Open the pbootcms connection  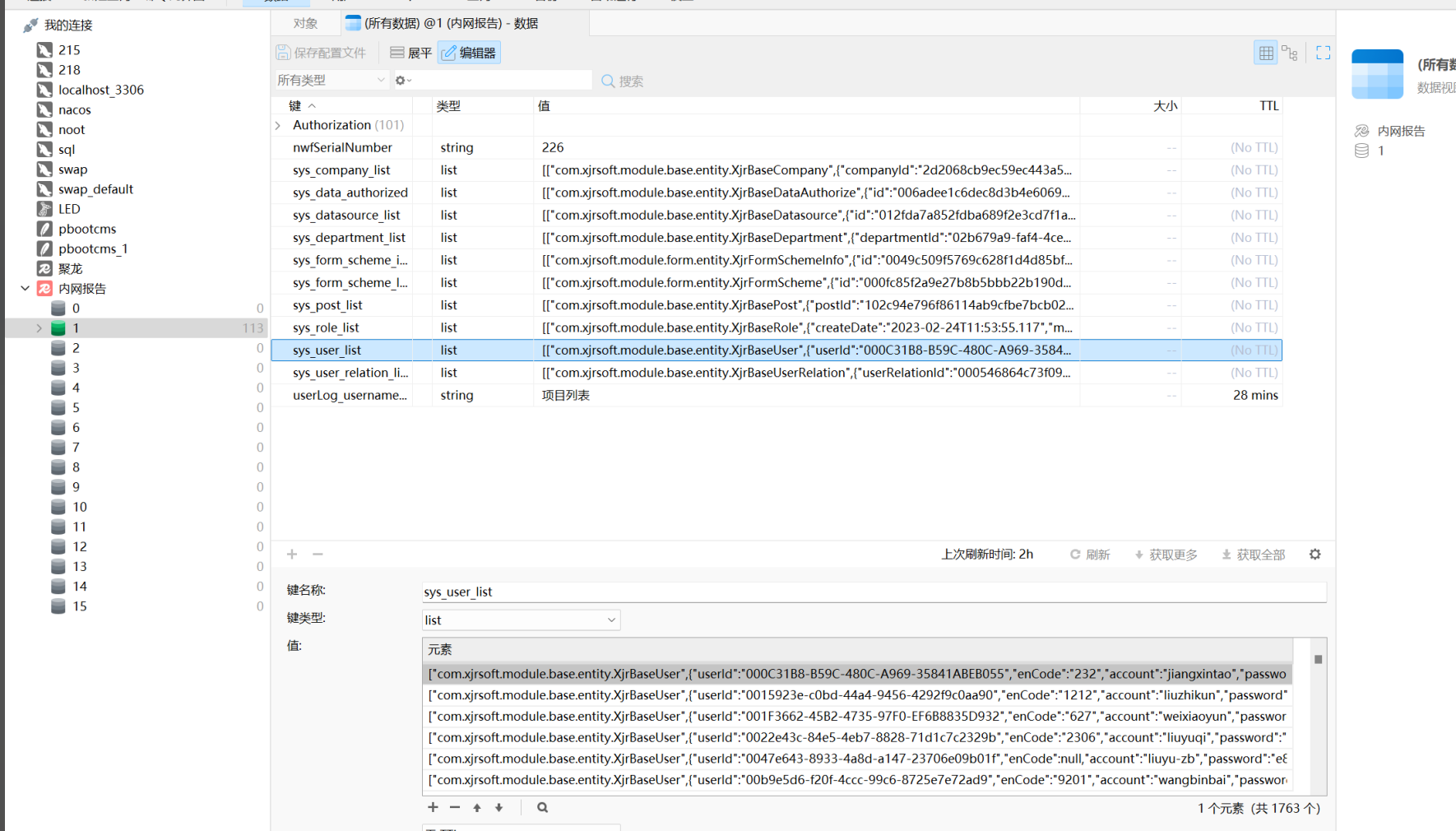(x=87, y=229)
